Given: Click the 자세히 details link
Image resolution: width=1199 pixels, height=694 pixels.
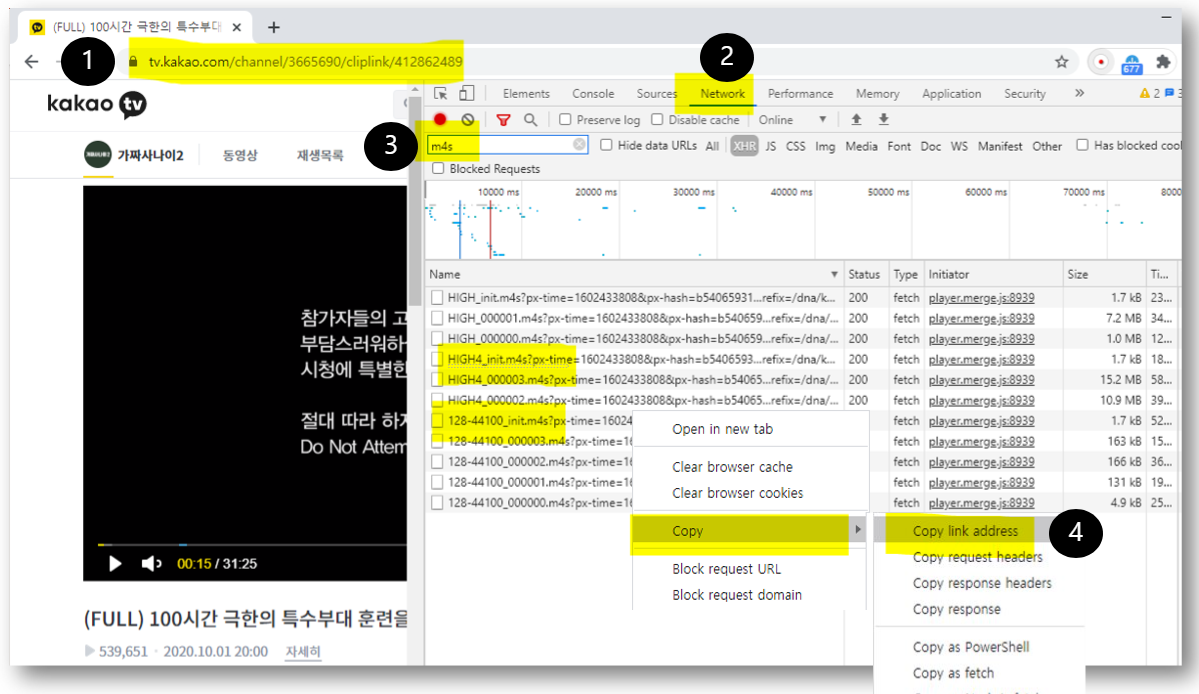Looking at the screenshot, I should coord(303,651).
